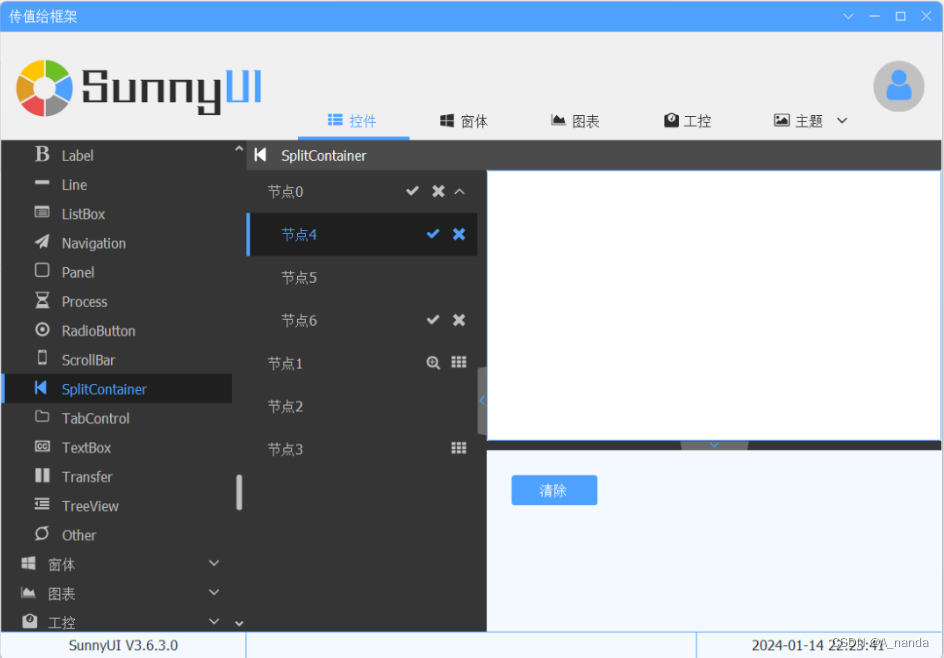The width and height of the screenshot is (944, 658).
Task: Open the title bar extend dropdown arrow
Action: (848, 16)
